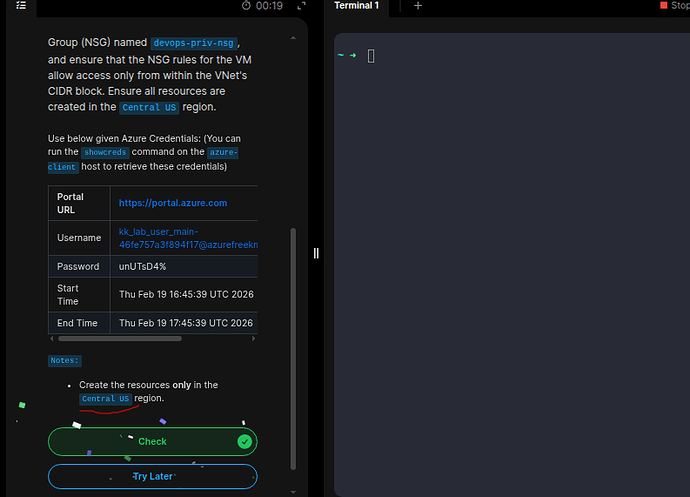Click the credentials table left scroll arrow
The height and width of the screenshot is (497, 690).
[x=52, y=339]
